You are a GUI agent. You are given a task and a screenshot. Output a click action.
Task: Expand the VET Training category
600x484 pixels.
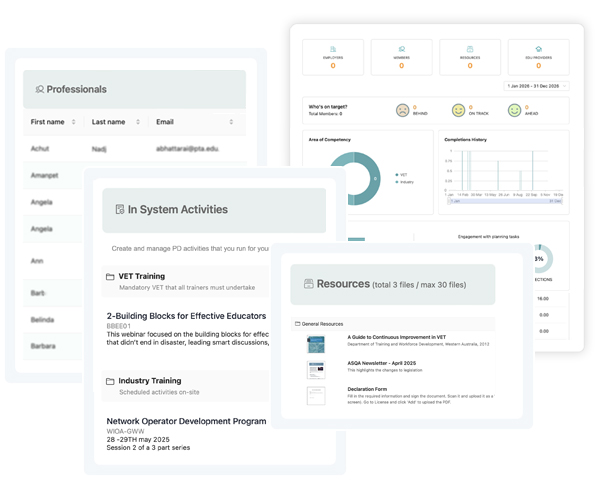point(185,281)
